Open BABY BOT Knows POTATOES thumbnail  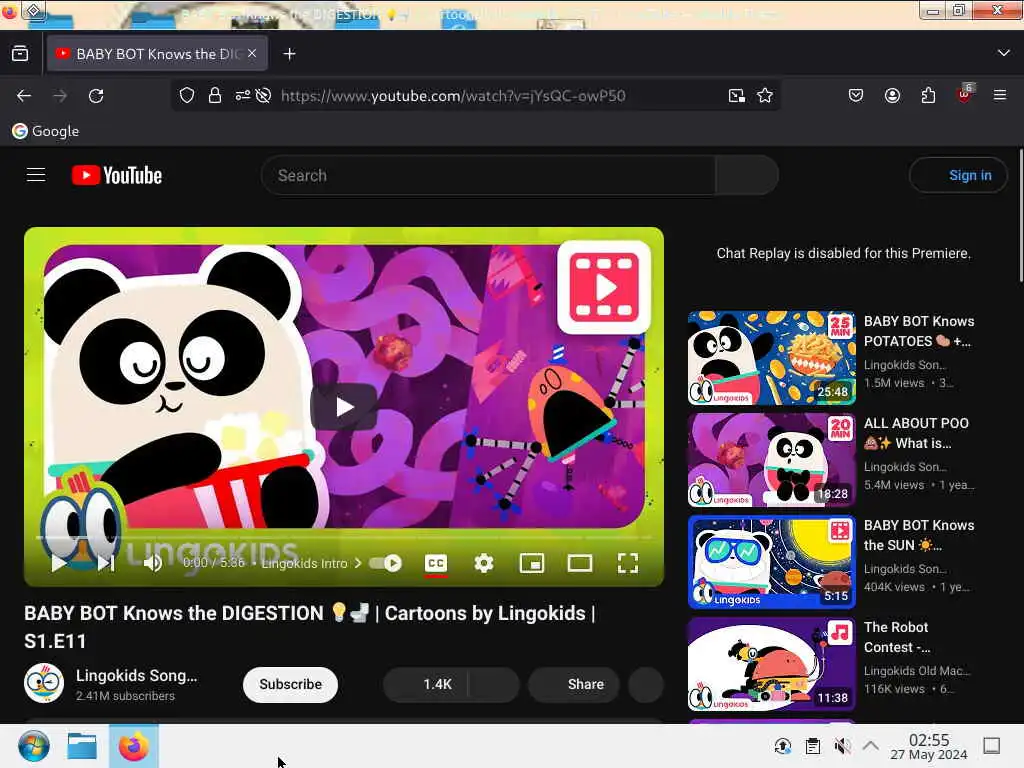tap(771, 358)
